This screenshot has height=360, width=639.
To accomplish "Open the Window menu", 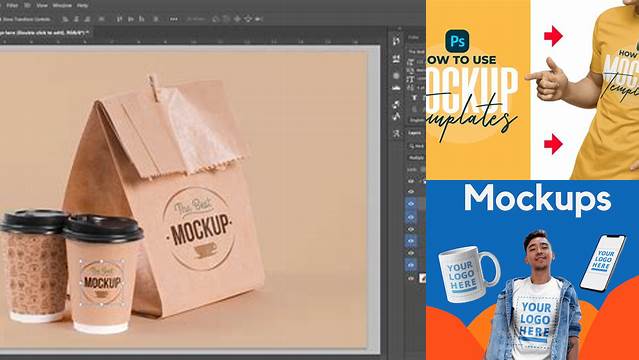I will pos(62,6).
